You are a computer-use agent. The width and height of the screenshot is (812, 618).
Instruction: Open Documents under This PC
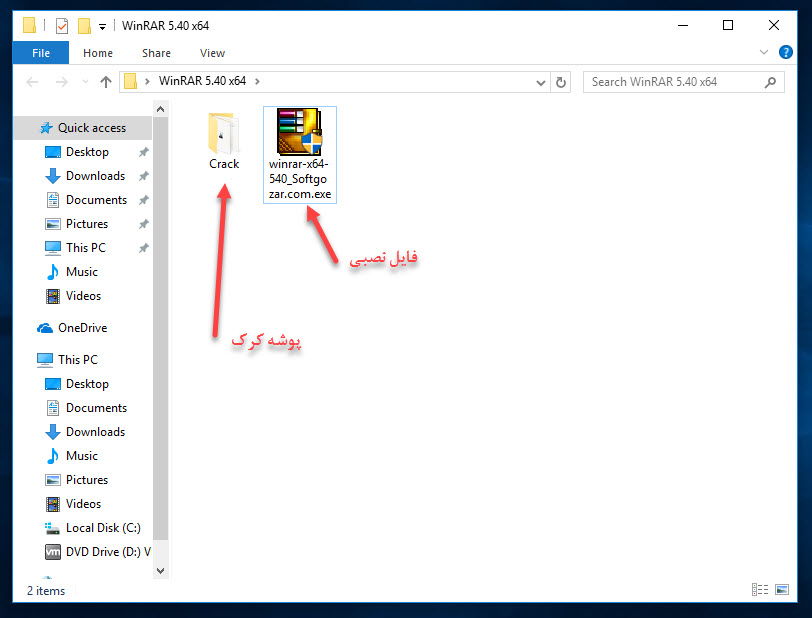[96, 408]
